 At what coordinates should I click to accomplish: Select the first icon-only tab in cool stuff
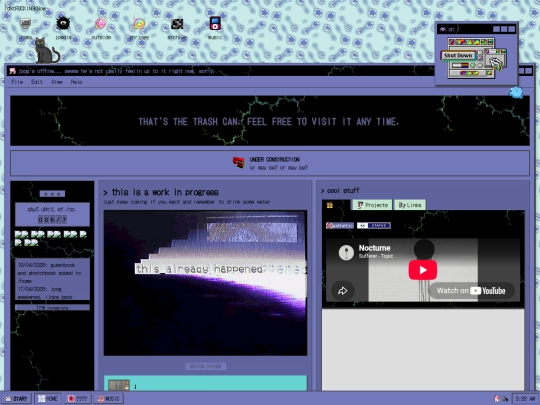pos(330,205)
